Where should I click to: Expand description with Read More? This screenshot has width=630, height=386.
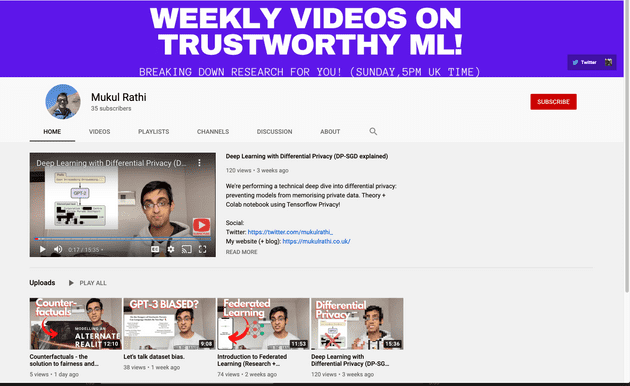click(x=241, y=252)
